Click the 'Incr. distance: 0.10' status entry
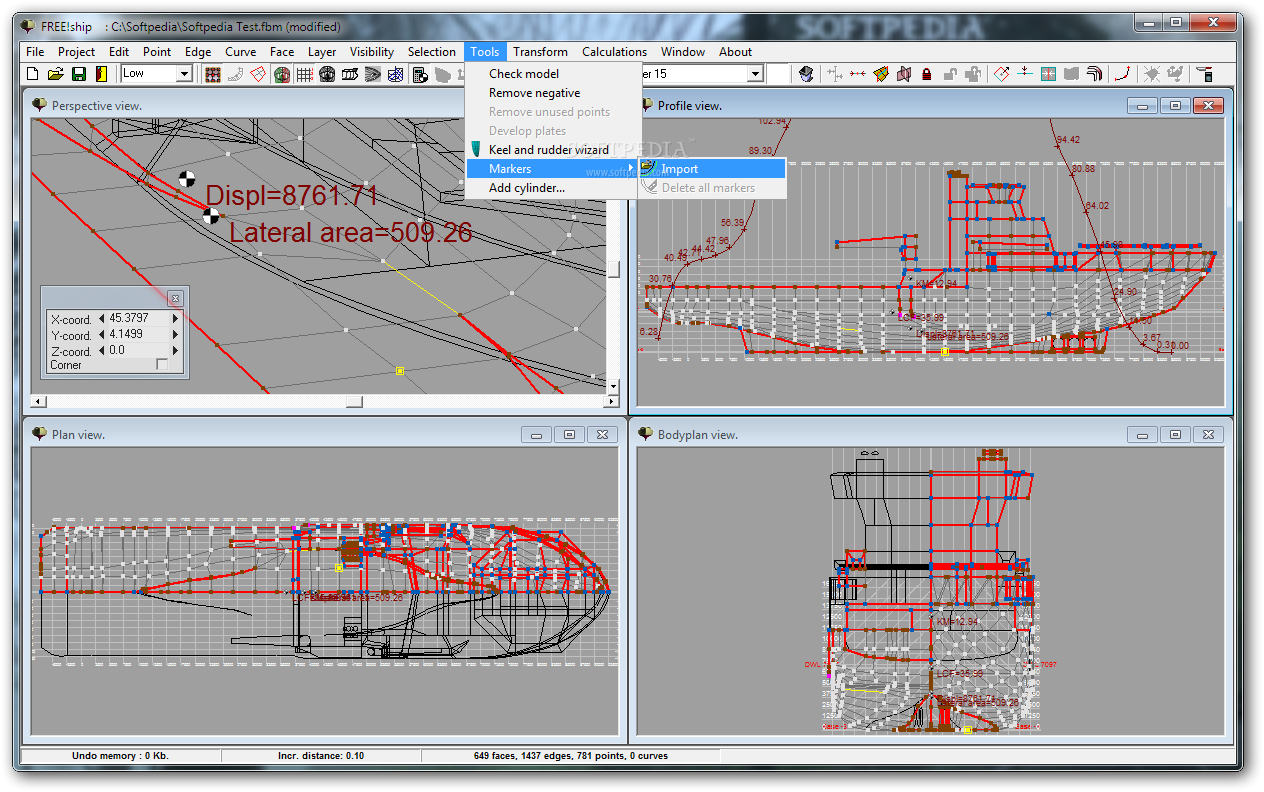Viewport: 1264px width, 792px height. coord(321,756)
